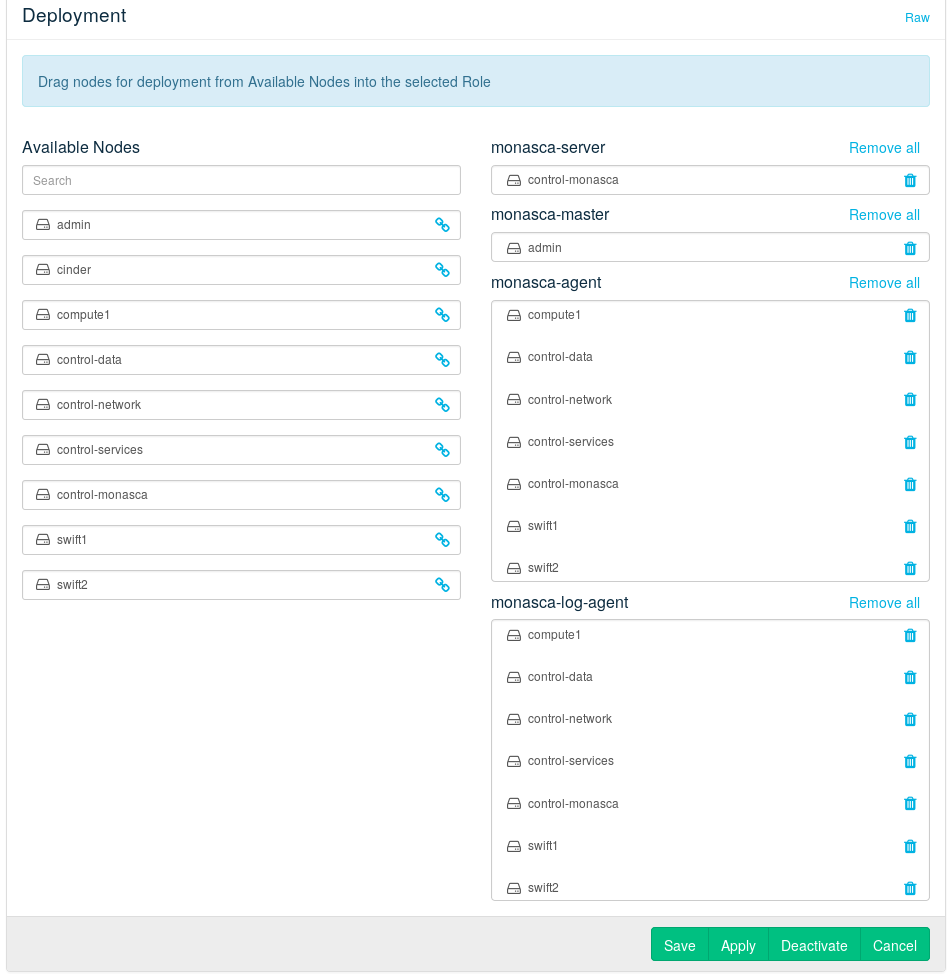The image size is (951, 977).
Task: Remove admin from monasca-master via trash icon
Action: click(910, 248)
